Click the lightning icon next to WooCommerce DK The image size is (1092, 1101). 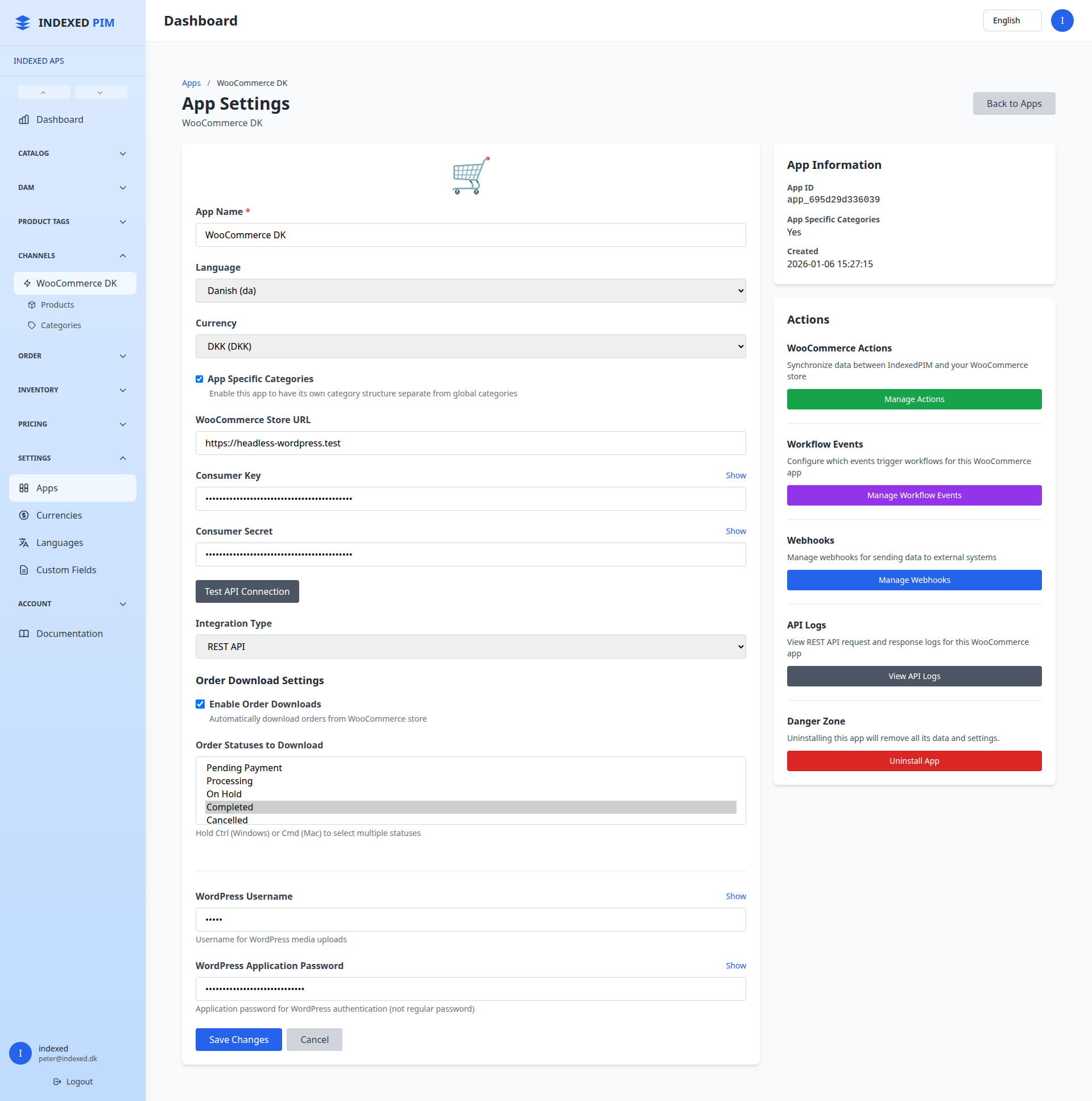27,283
